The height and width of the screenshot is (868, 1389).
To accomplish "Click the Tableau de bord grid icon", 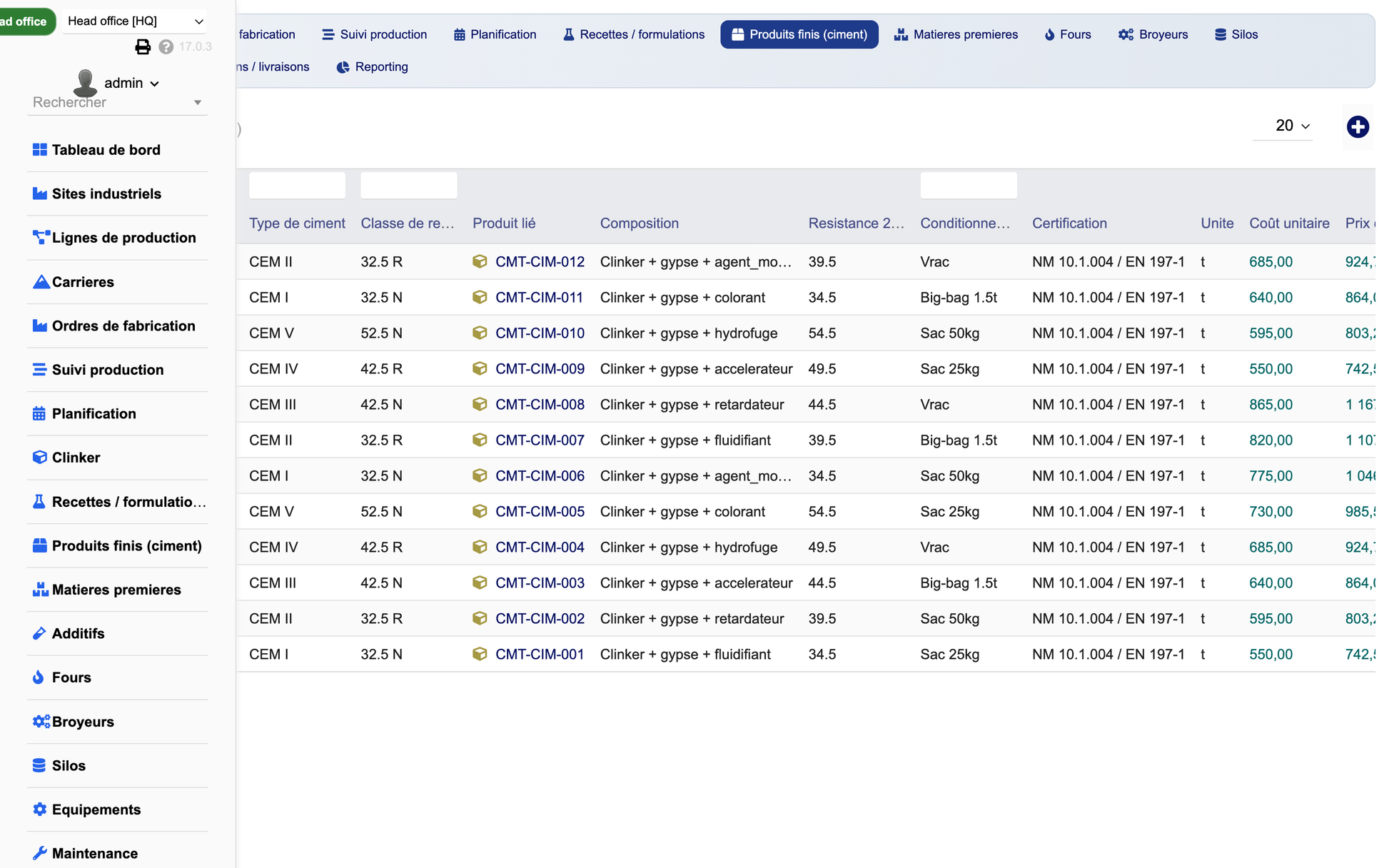I will point(40,150).
